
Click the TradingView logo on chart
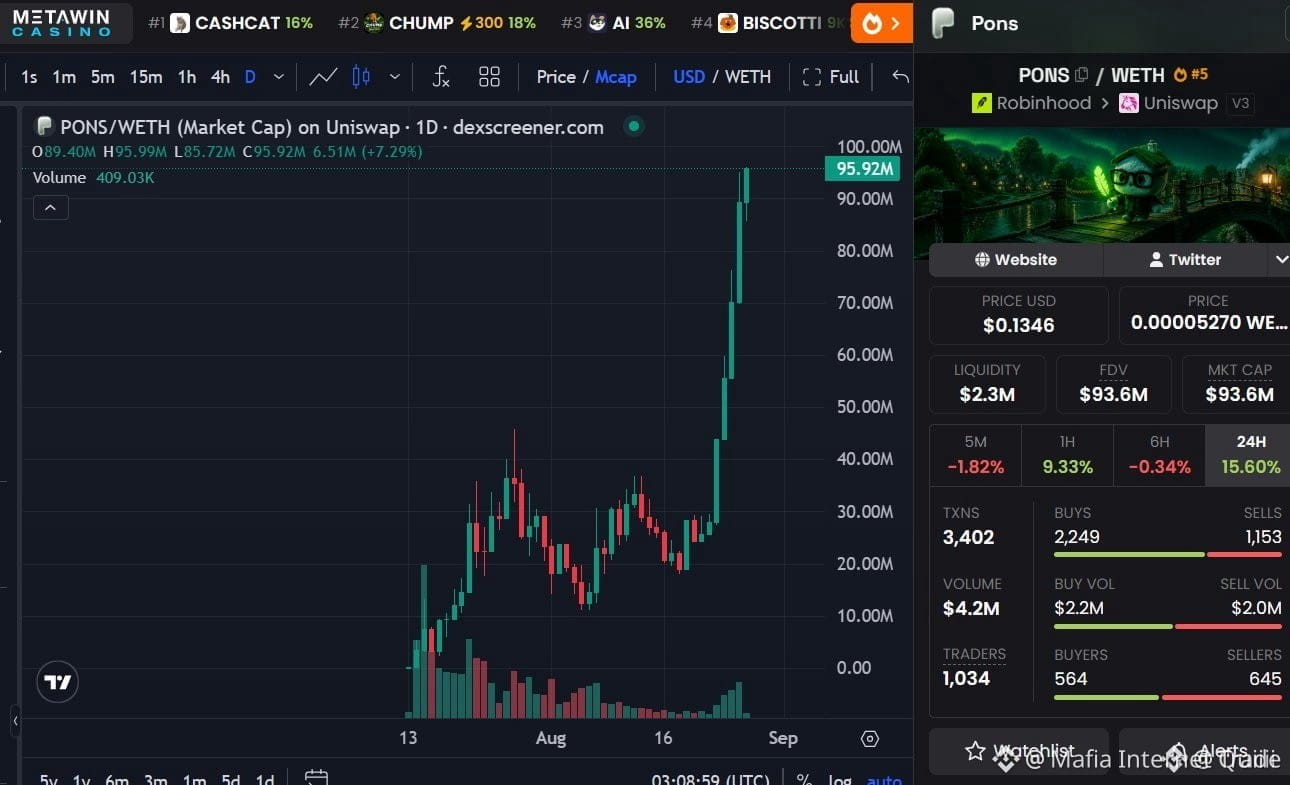(58, 683)
